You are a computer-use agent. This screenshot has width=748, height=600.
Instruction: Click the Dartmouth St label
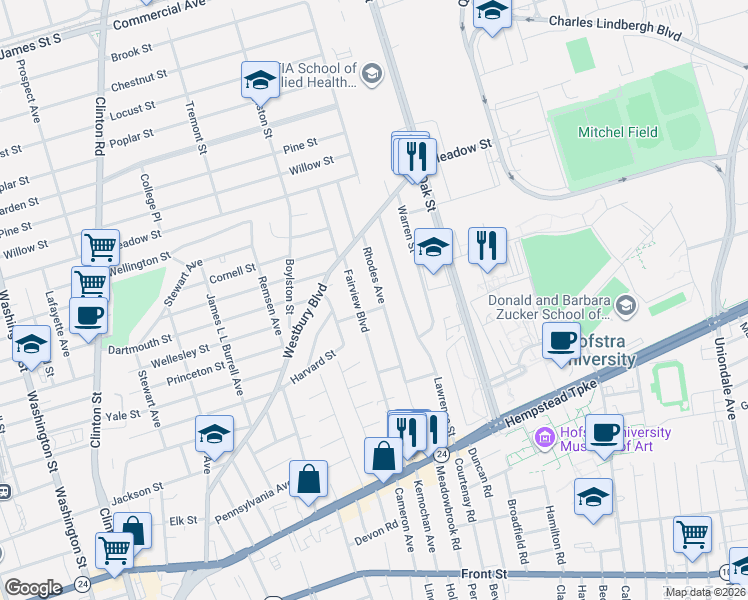pos(140,344)
